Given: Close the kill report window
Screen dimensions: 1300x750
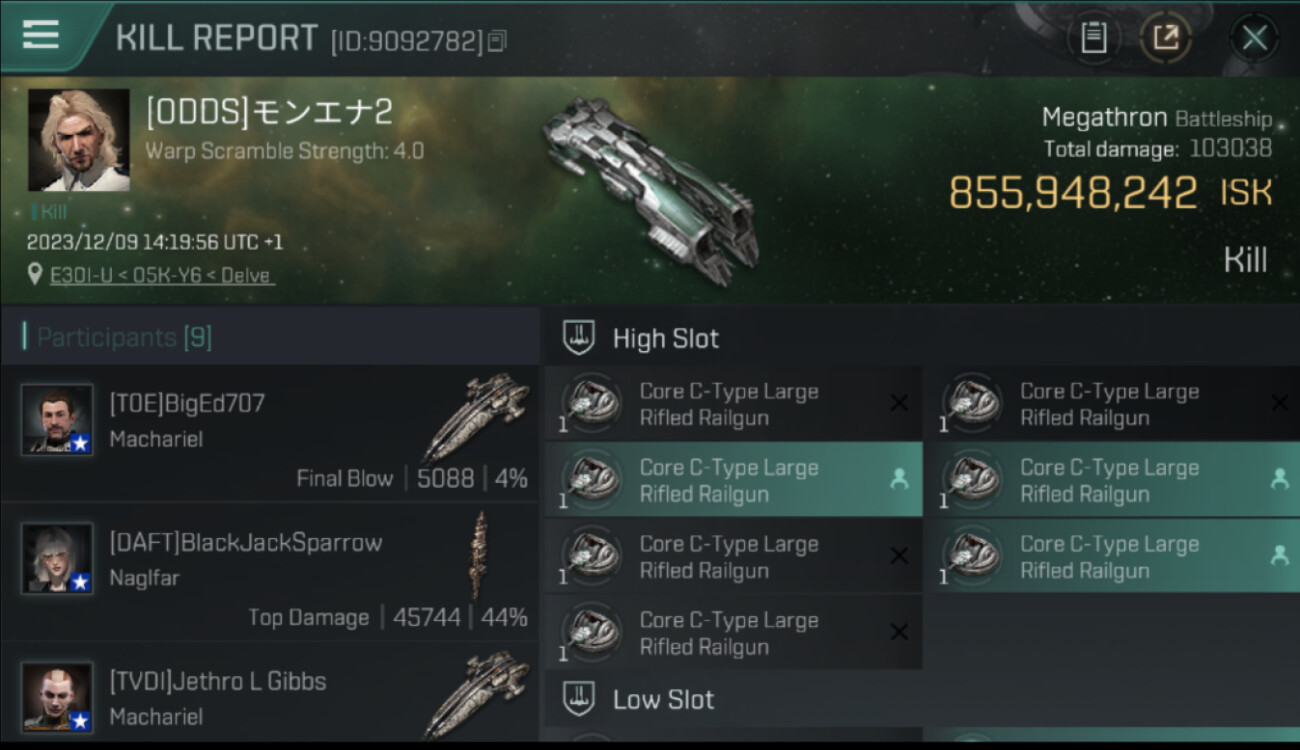Looking at the screenshot, I should pyautogui.click(x=1254, y=39).
